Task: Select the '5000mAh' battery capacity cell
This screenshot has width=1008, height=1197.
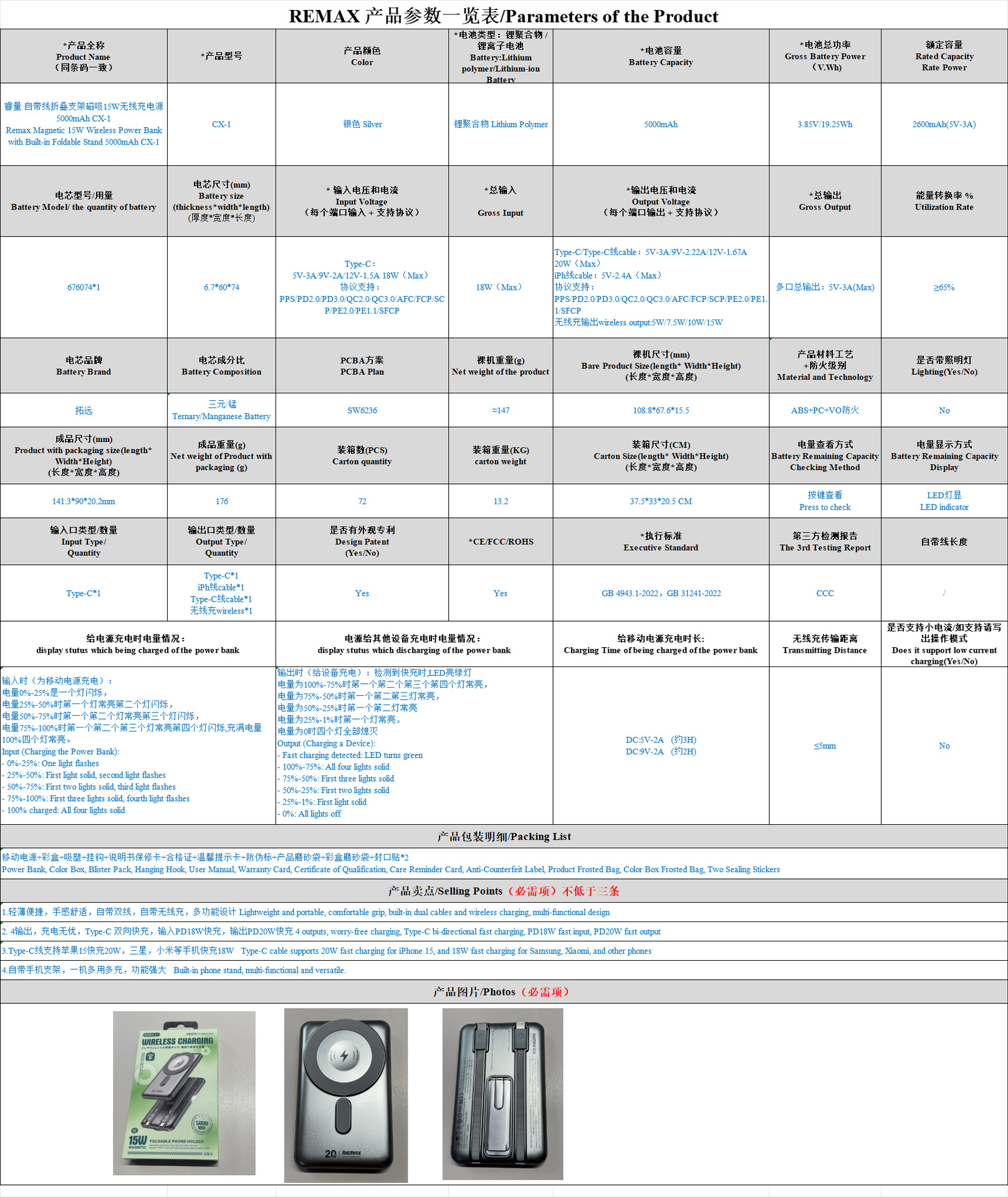Action: 661,124
